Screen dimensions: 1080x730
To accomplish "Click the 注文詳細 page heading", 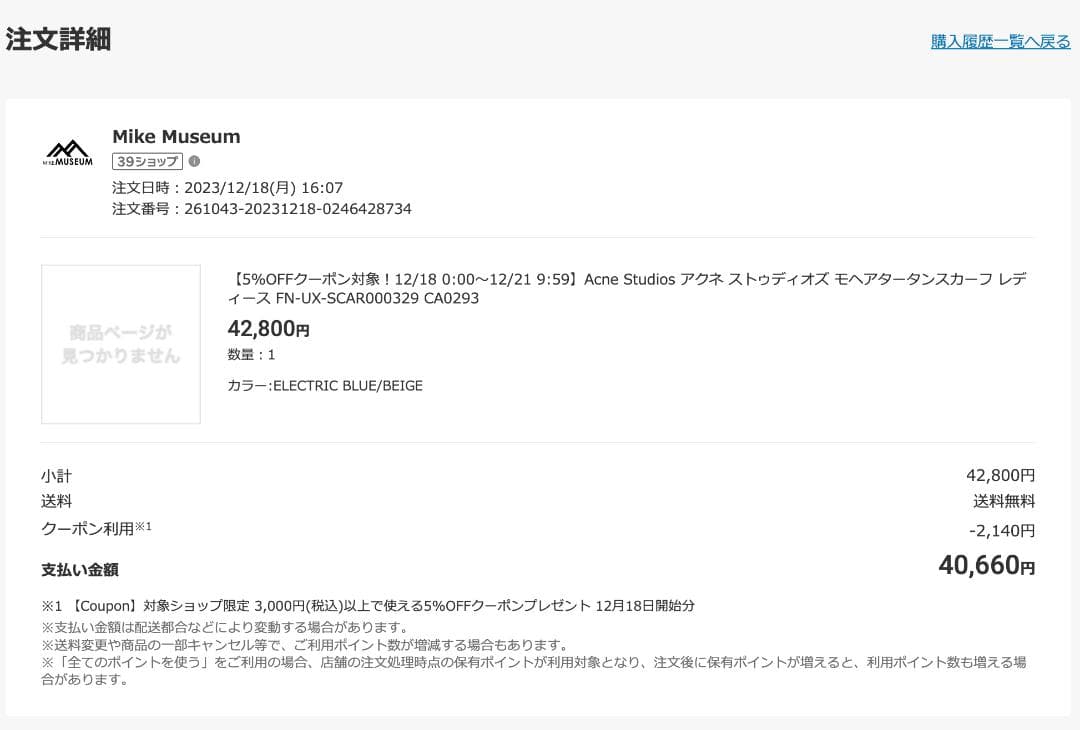I will 58,39.
